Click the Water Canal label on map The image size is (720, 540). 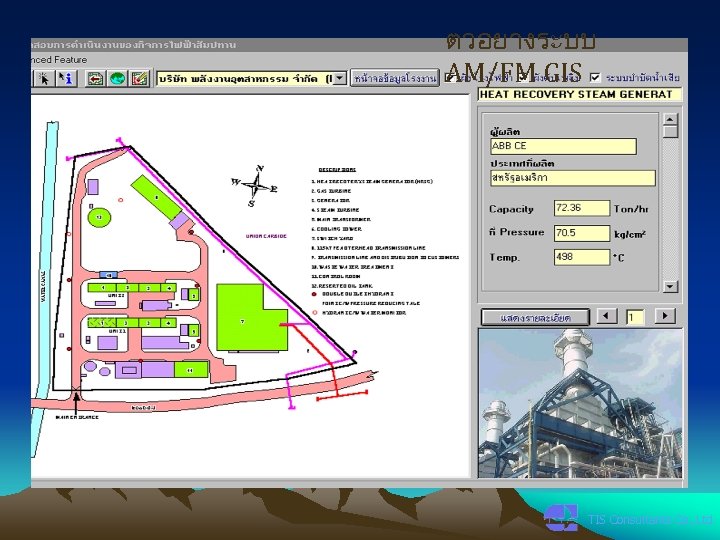44,286
